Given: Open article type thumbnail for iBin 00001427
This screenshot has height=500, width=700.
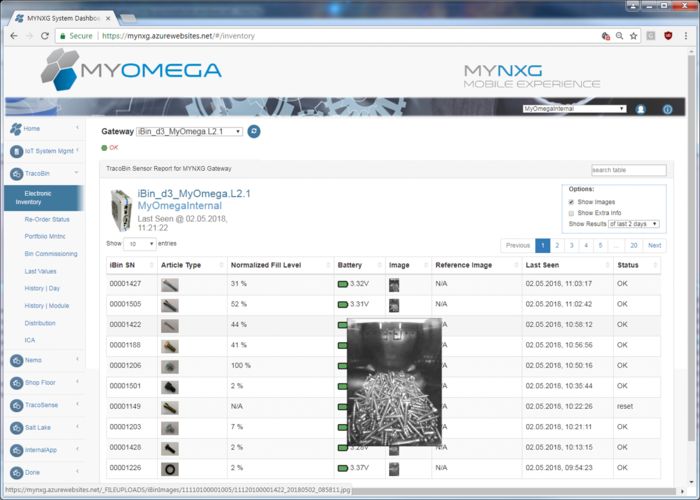Looking at the screenshot, I should tap(170, 284).
